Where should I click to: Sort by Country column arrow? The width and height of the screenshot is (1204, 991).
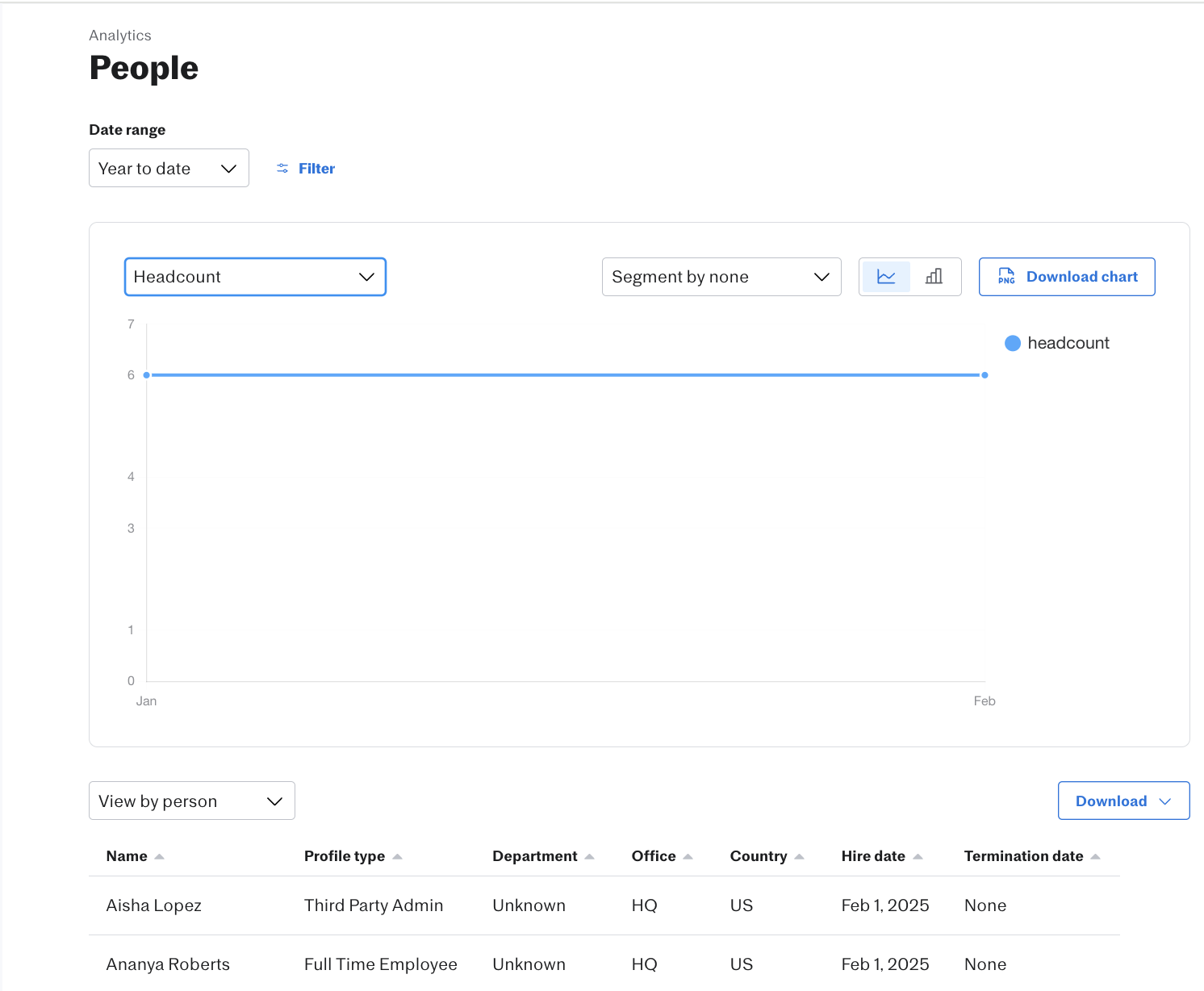(799, 857)
